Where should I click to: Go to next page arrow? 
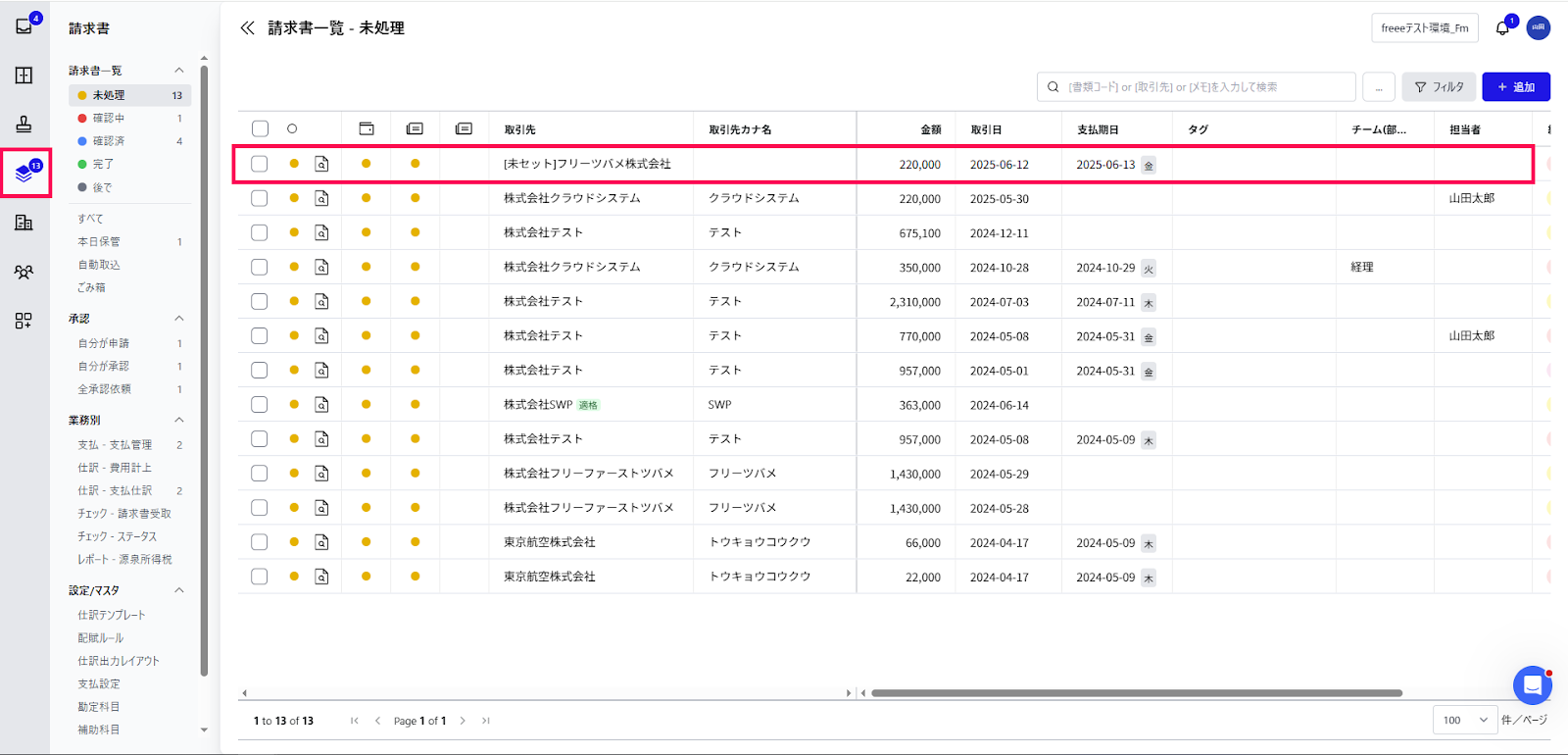click(463, 721)
